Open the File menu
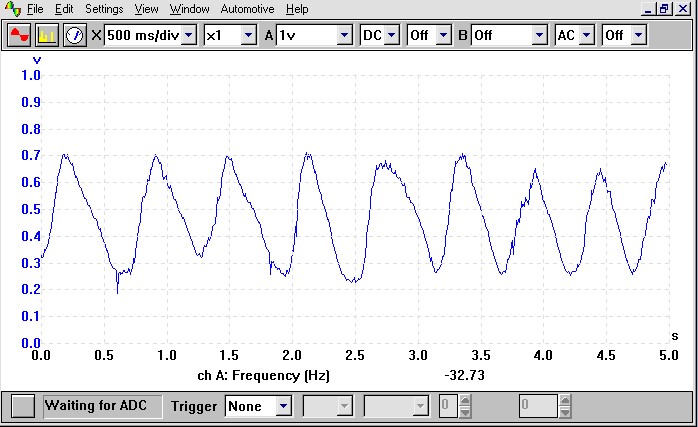The width and height of the screenshot is (698, 427). click(x=35, y=9)
